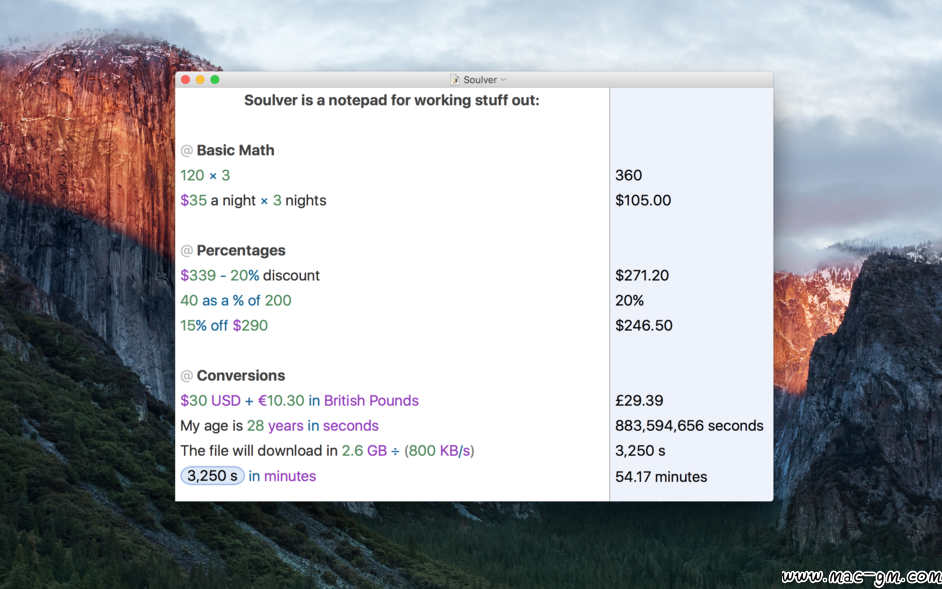Click the '$339 - 20% discount' line
This screenshot has width=942, height=589.
click(x=250, y=275)
